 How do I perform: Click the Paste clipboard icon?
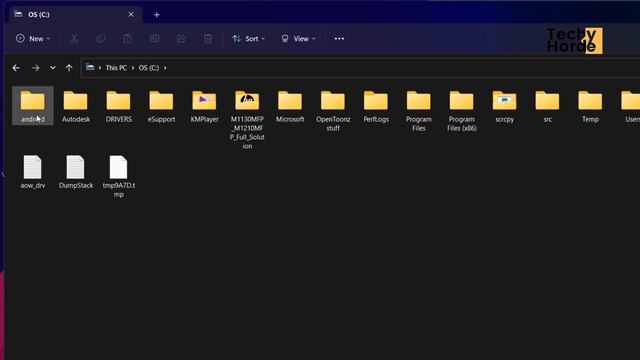(x=128, y=39)
